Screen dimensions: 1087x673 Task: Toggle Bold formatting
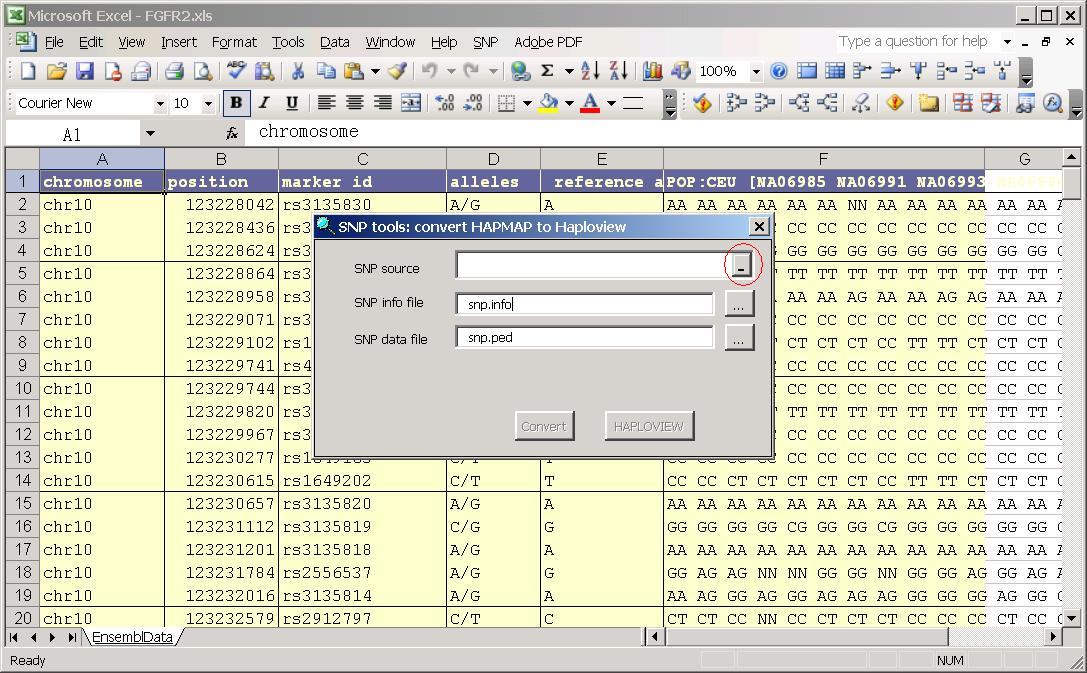click(236, 103)
